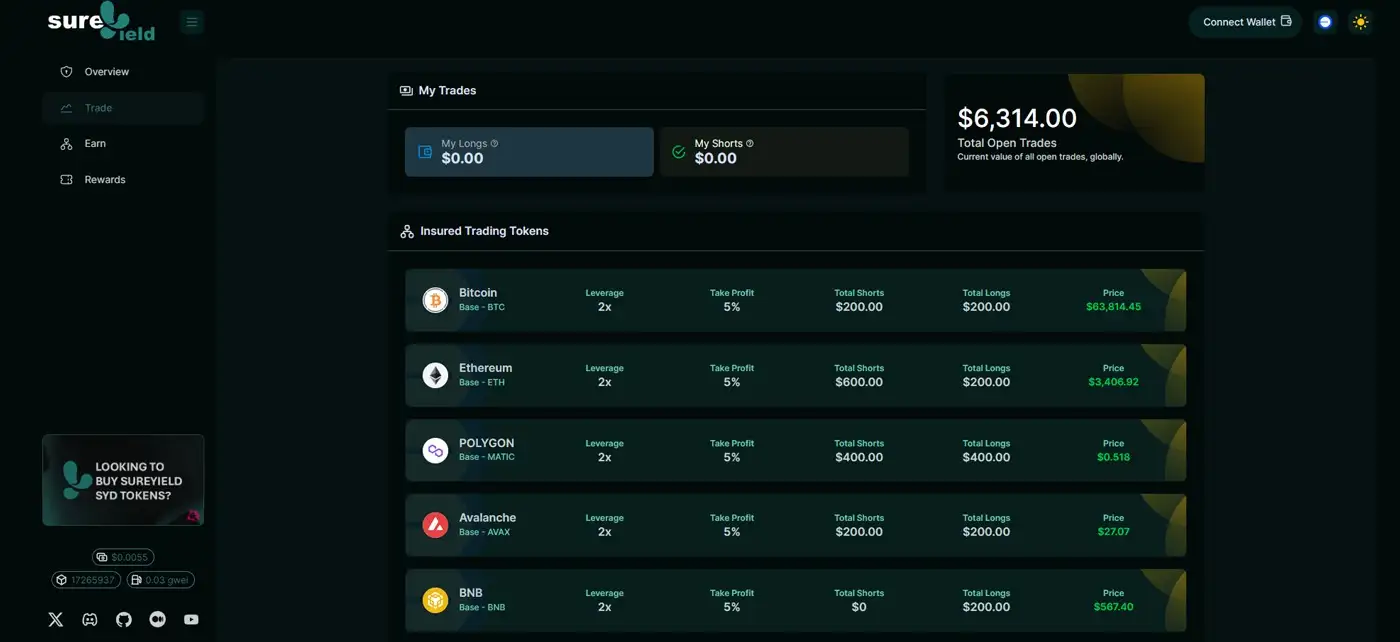Click the Ethereum token logo
The width and height of the screenshot is (1400, 642).
click(x=435, y=375)
